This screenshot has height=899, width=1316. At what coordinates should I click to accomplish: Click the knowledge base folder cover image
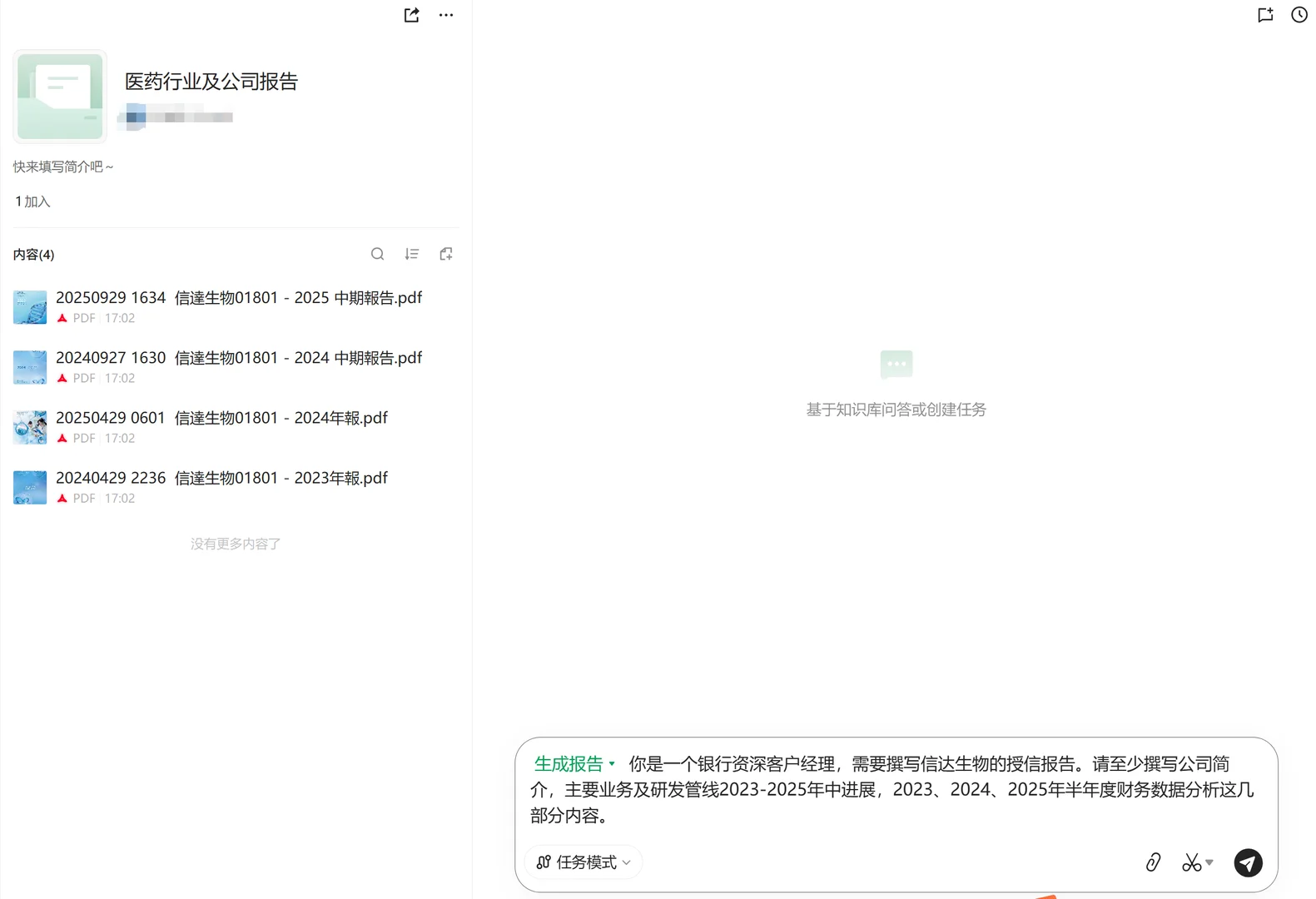tap(60, 97)
